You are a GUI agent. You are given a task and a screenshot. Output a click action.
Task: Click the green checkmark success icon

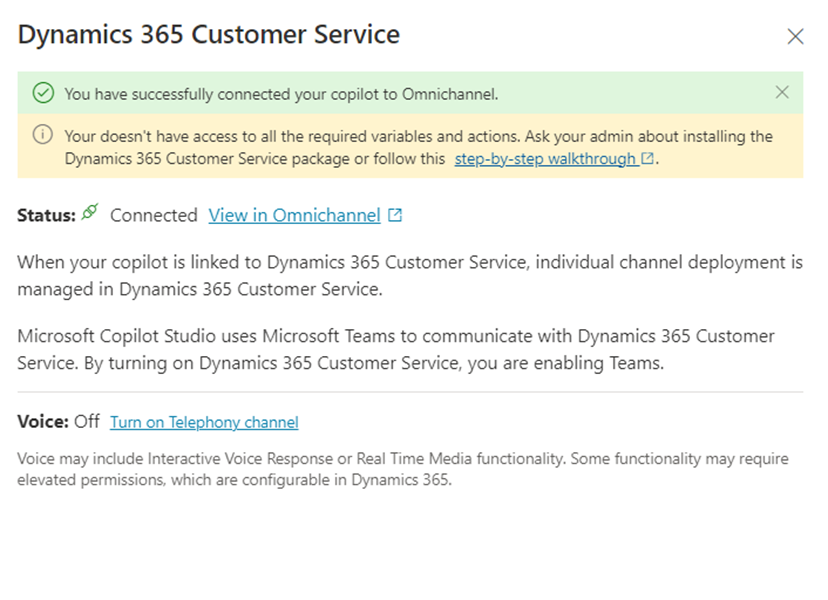(x=42, y=93)
